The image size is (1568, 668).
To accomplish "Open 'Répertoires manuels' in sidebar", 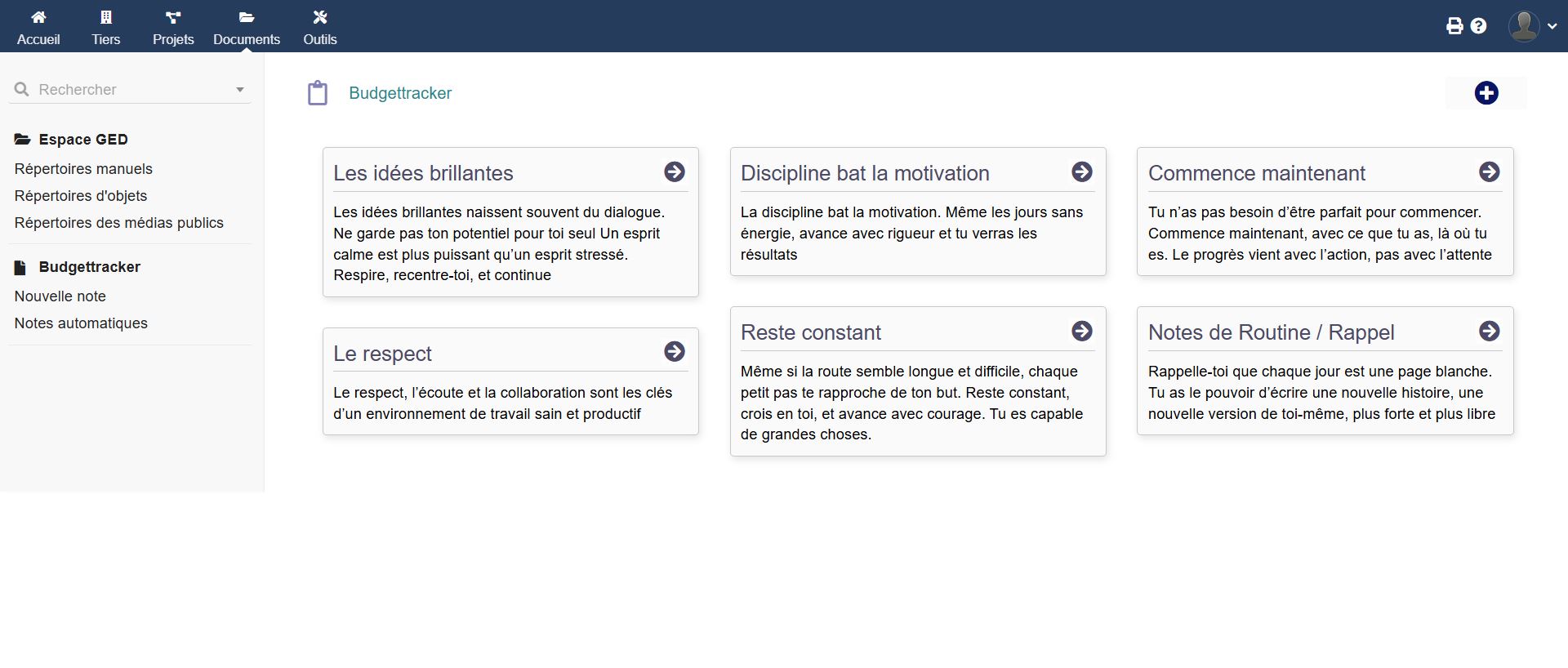I will [x=83, y=169].
